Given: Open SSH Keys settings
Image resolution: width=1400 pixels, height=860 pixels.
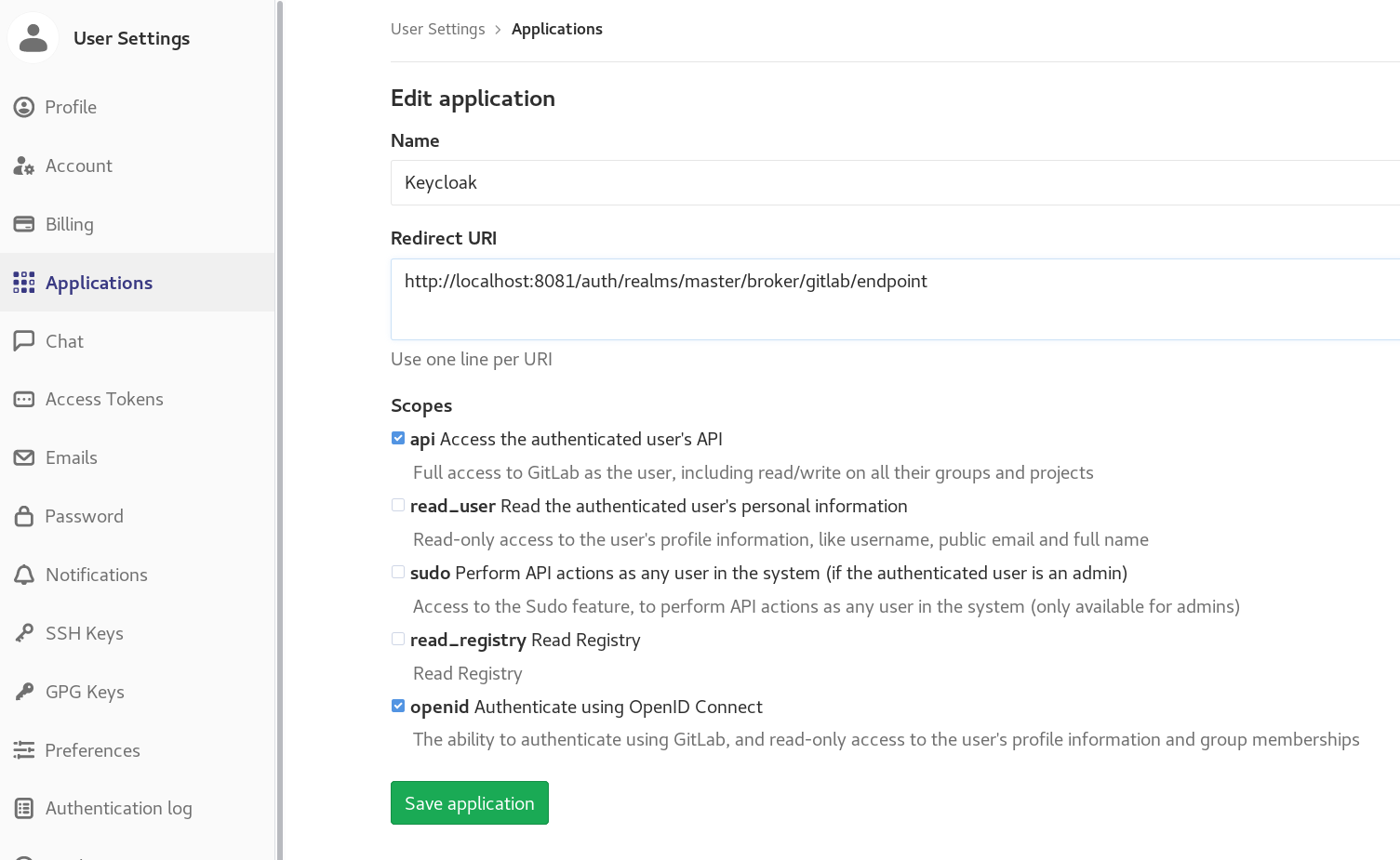Looking at the screenshot, I should [x=24, y=633].
